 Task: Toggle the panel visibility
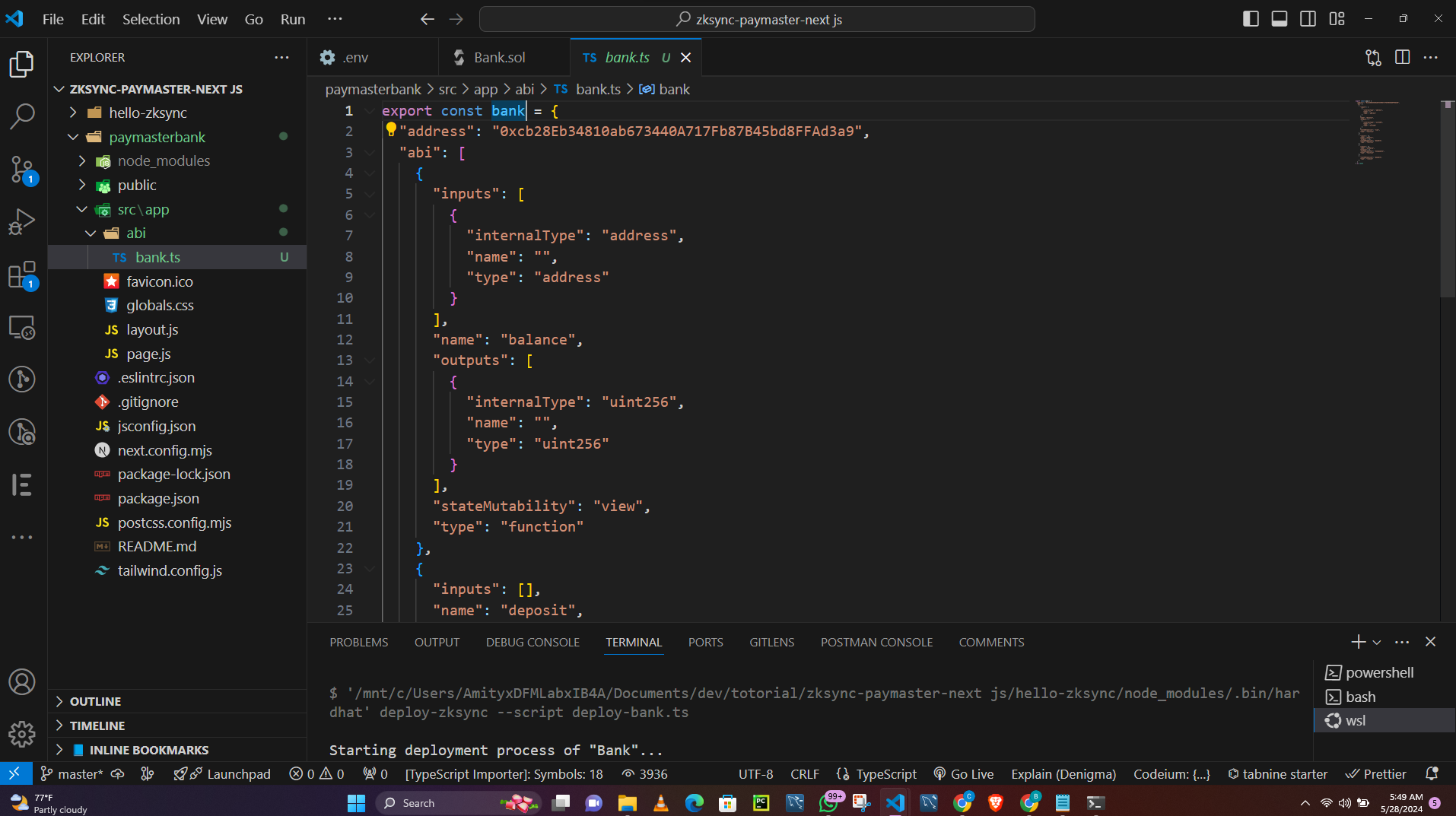click(1279, 18)
